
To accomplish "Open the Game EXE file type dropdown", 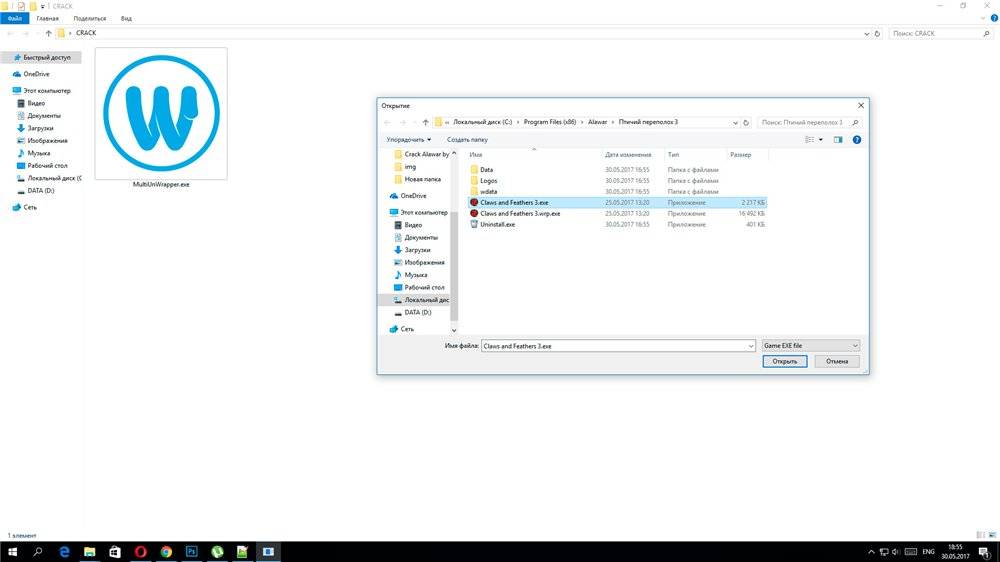I will 811,346.
